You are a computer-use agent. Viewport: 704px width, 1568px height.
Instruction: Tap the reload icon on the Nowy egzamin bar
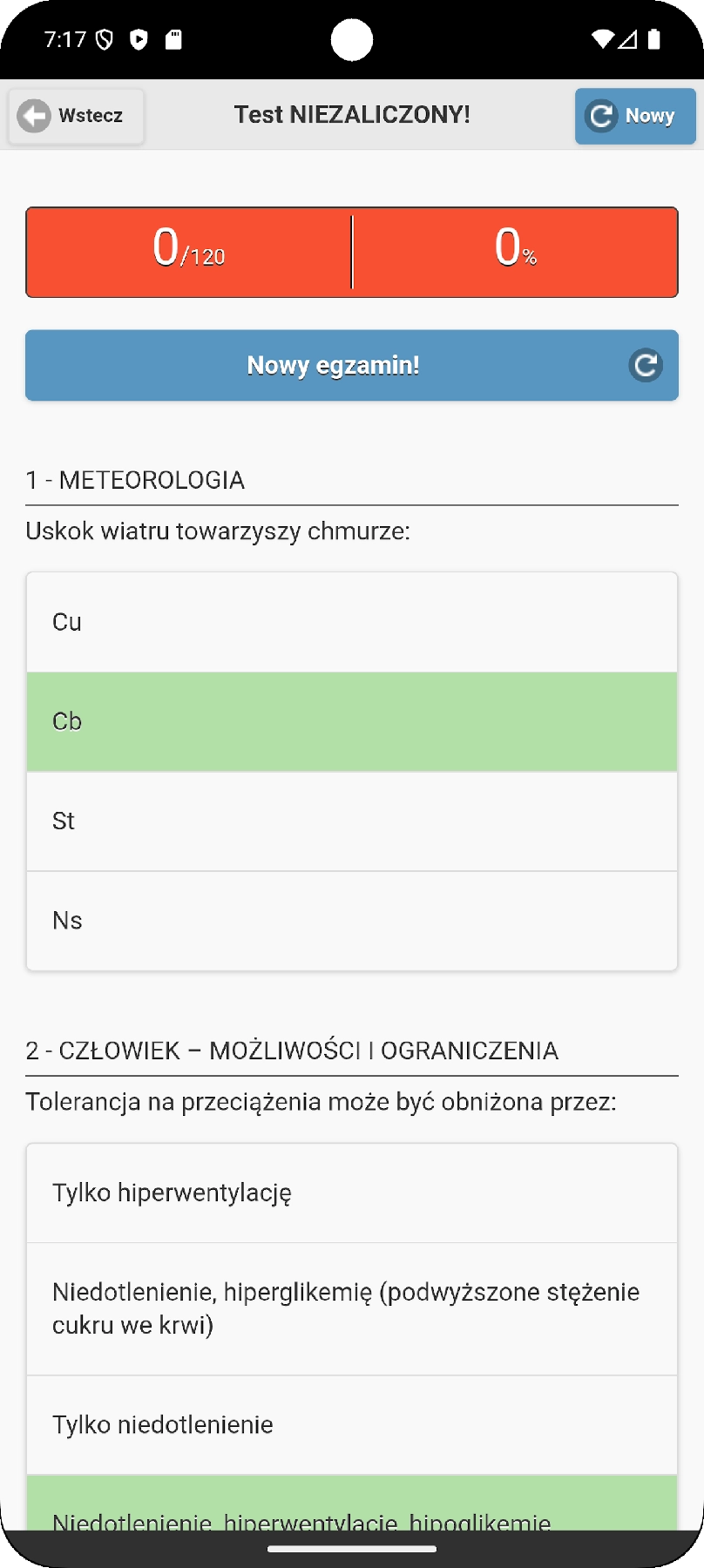pyautogui.click(x=646, y=366)
